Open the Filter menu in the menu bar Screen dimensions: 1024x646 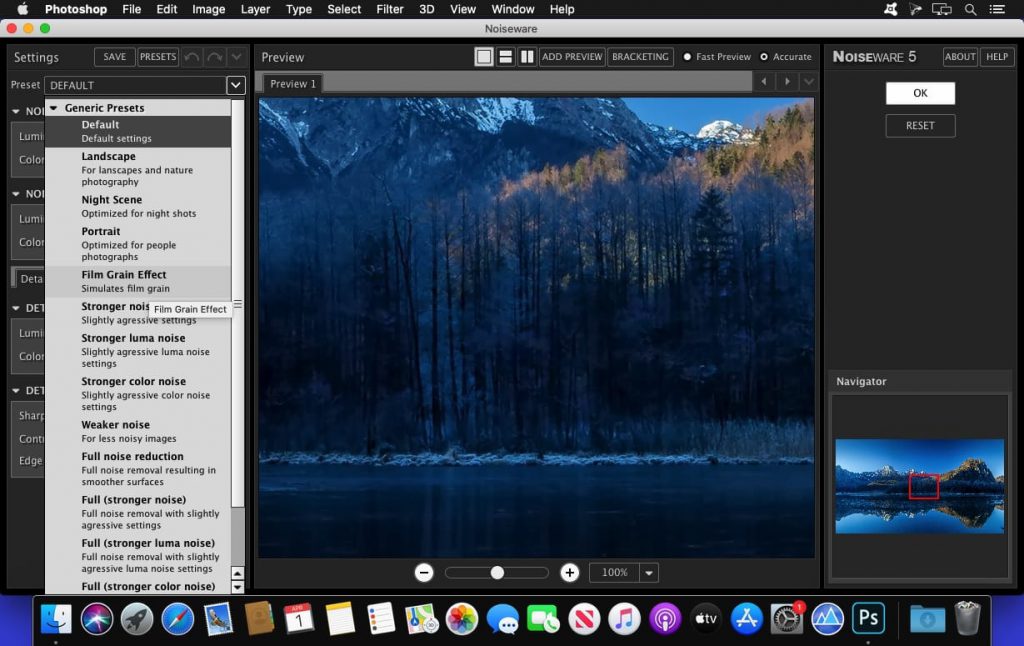pos(389,9)
